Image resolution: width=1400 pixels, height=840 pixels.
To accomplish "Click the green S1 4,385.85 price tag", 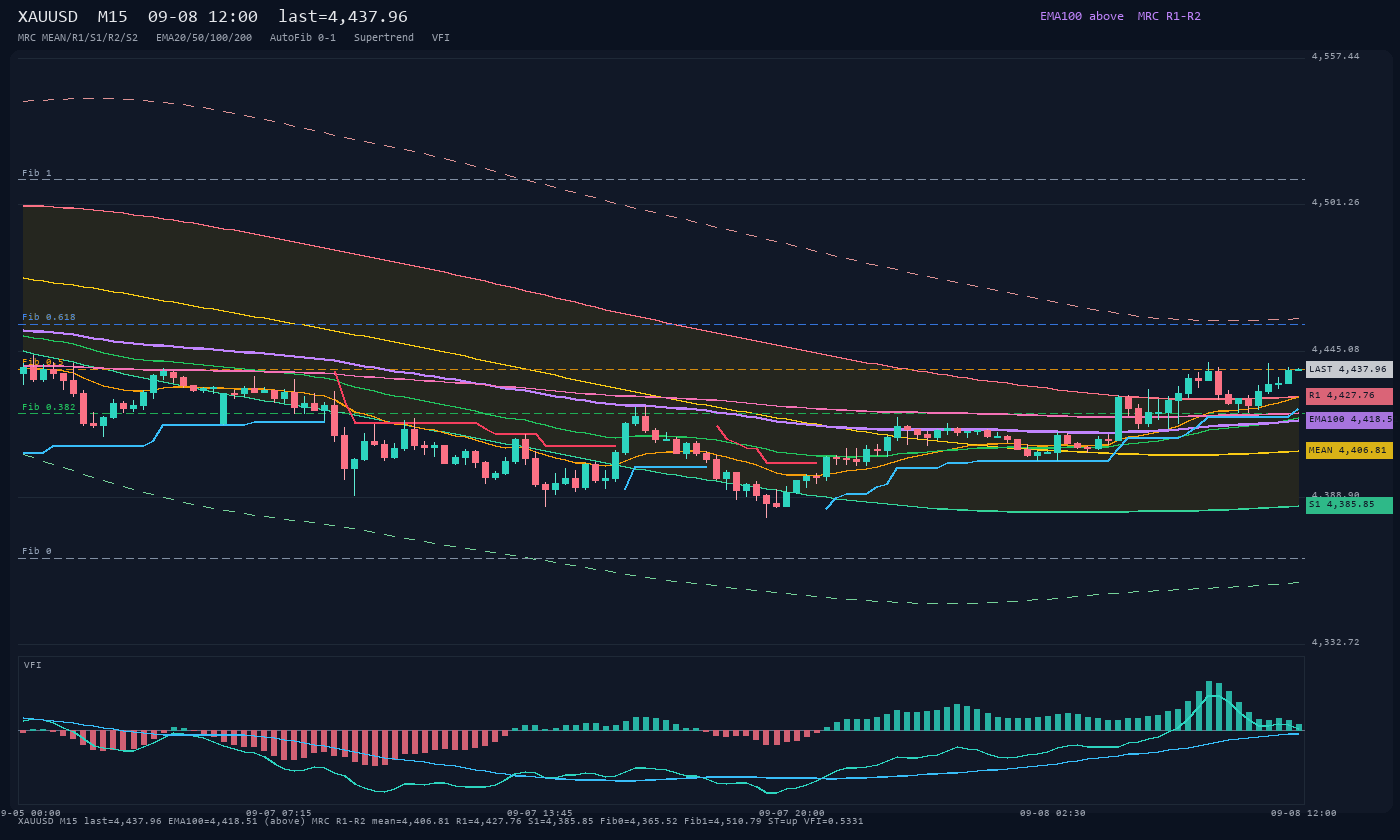I will 1349,505.
